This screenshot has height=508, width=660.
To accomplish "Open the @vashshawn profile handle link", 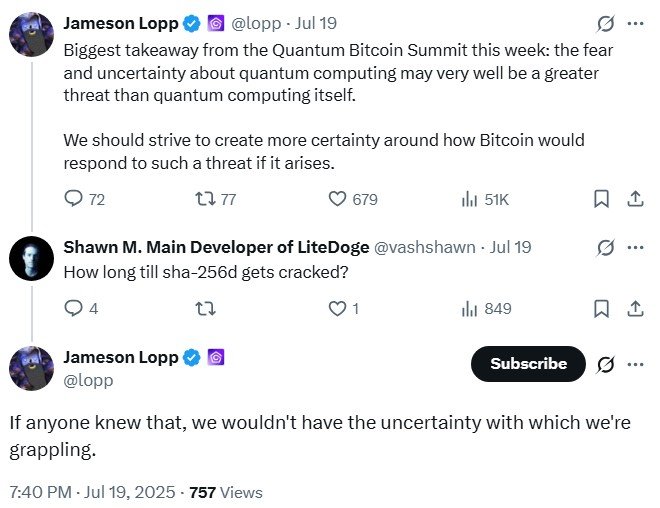I will (x=425, y=247).
